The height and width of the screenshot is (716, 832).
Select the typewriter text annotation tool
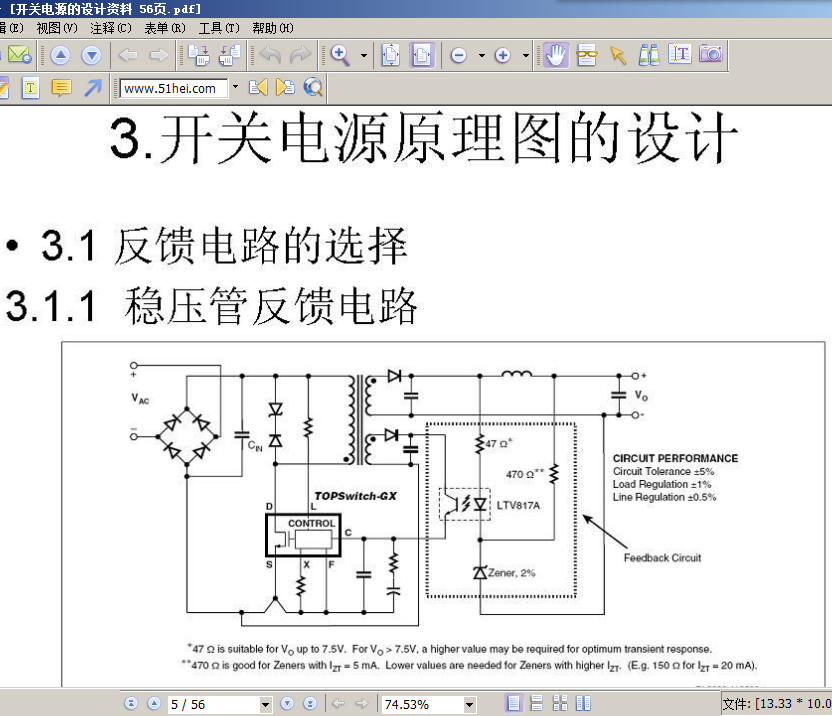click(31, 88)
